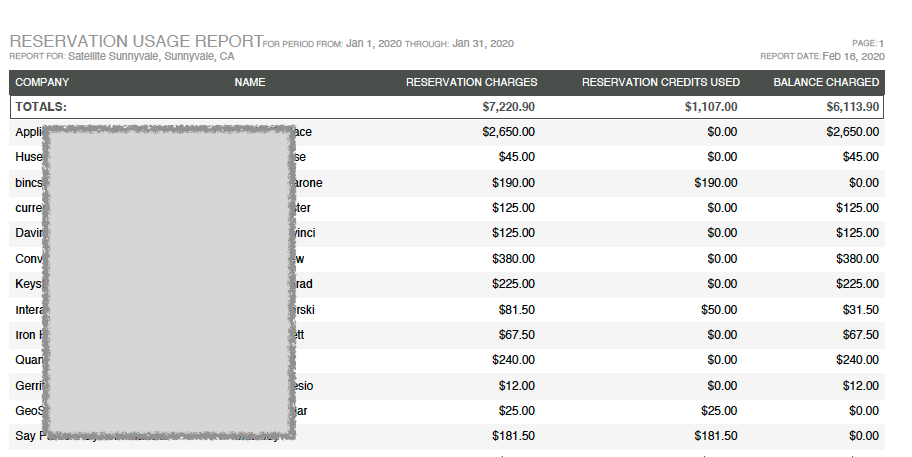Click $240.00 in the Reservation Charges column
Screen dimensions: 912x457
513,360
